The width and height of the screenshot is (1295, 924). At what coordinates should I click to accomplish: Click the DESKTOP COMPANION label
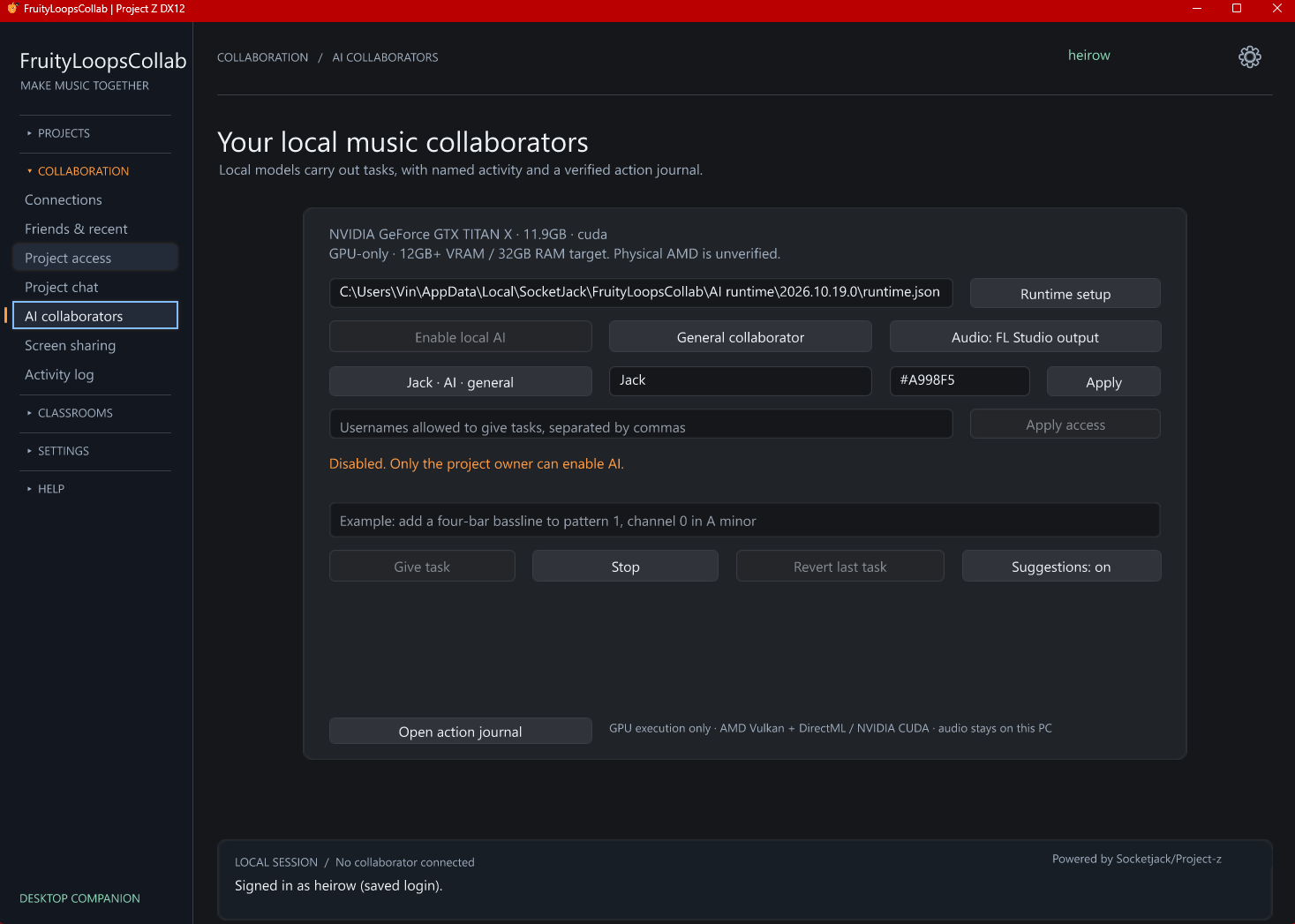[80, 898]
